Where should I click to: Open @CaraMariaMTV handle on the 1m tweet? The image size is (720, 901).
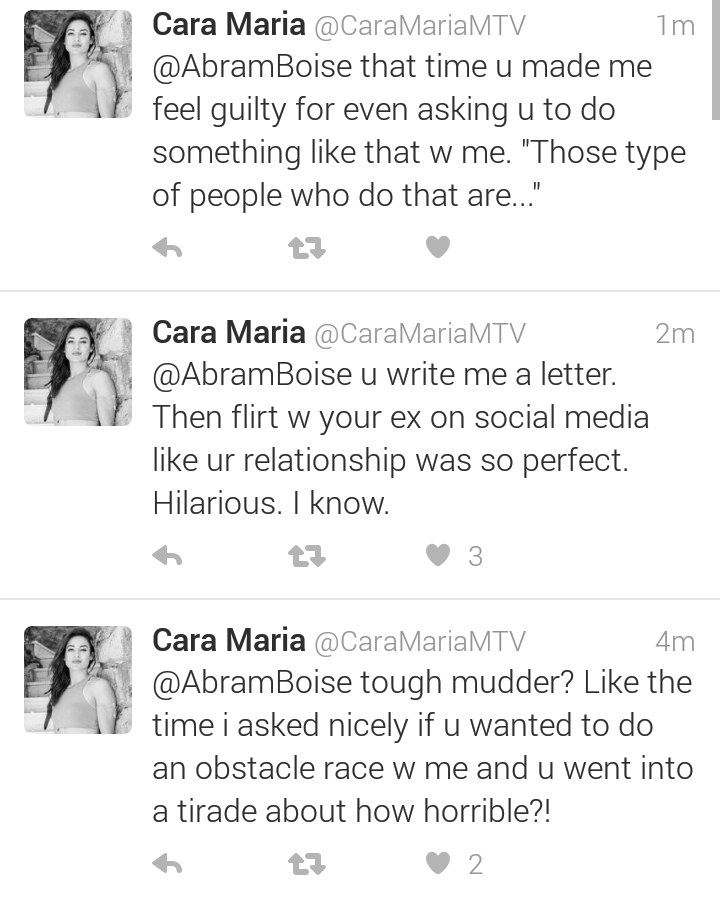click(419, 26)
